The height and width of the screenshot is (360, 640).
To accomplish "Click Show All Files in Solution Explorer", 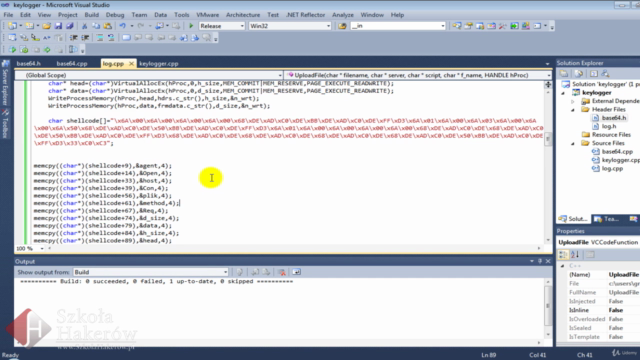I will [x=578, y=74].
